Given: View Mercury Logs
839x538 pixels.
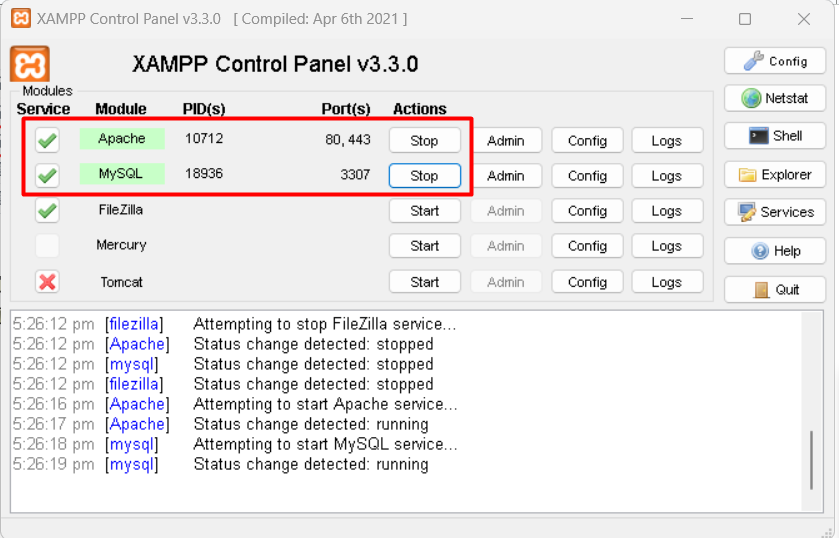Looking at the screenshot, I should pos(667,246).
